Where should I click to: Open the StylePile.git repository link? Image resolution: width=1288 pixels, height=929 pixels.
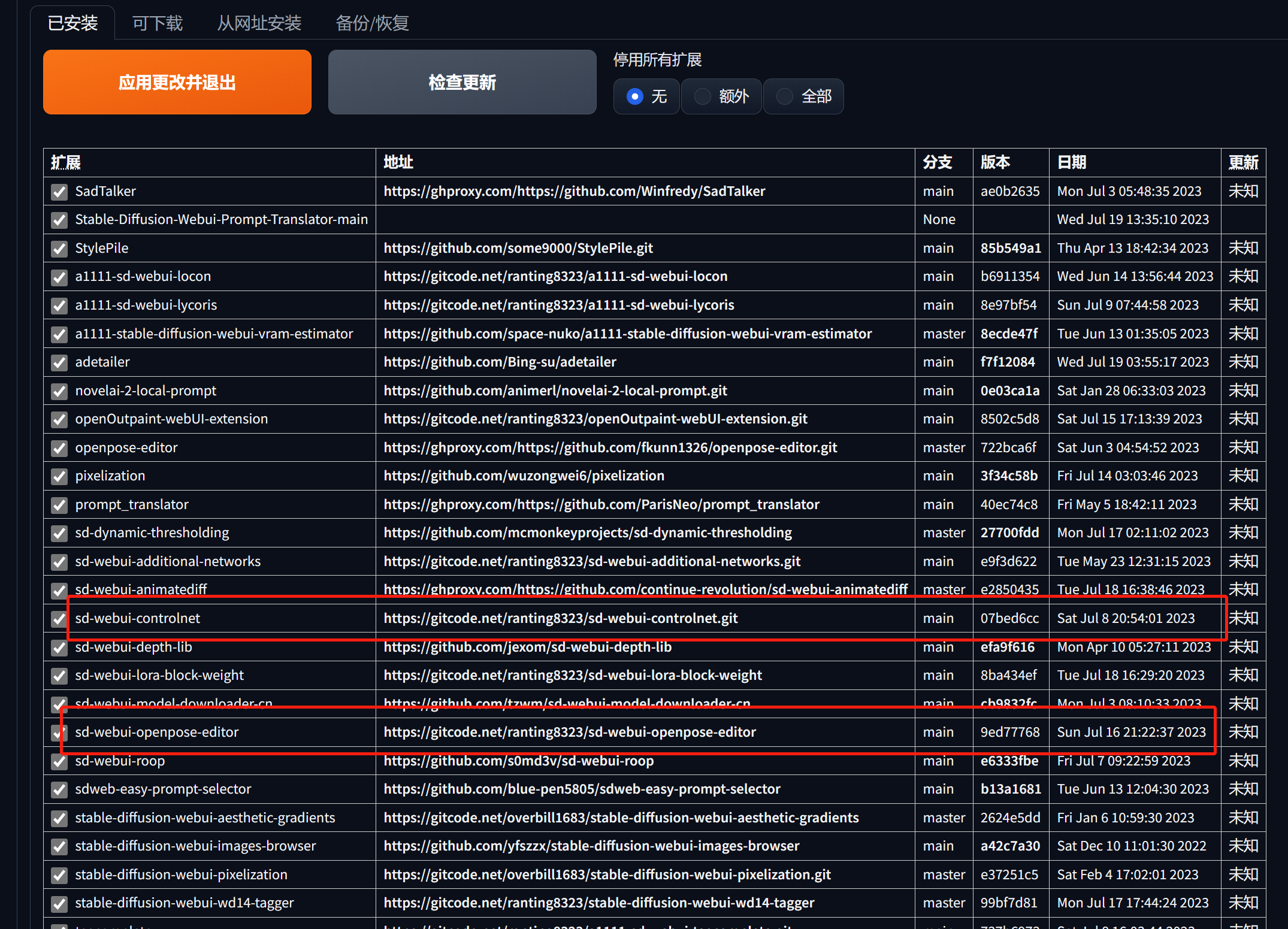(518, 248)
